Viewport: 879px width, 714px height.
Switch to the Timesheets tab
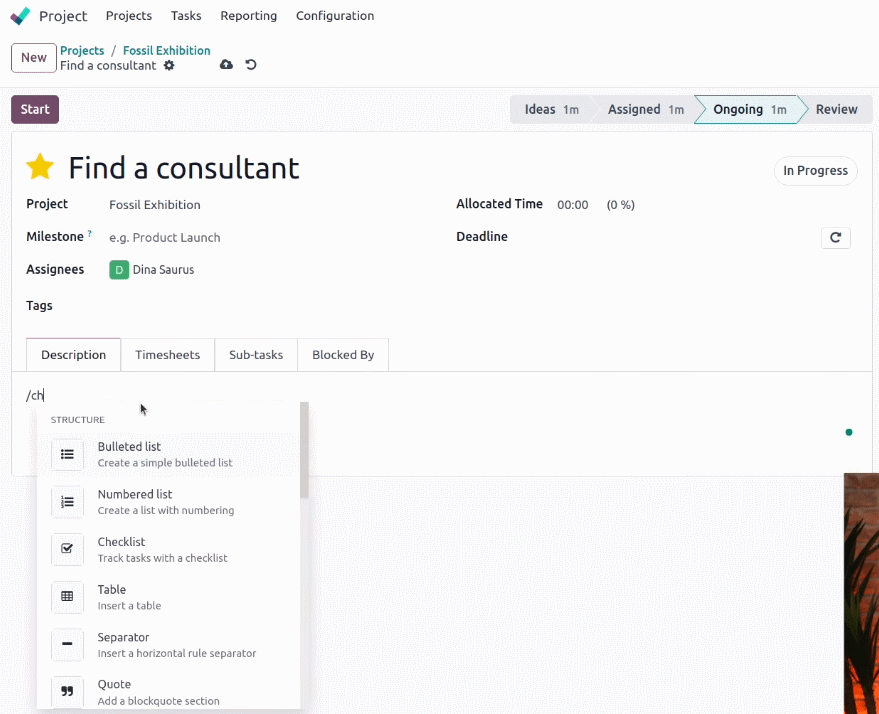pos(168,355)
